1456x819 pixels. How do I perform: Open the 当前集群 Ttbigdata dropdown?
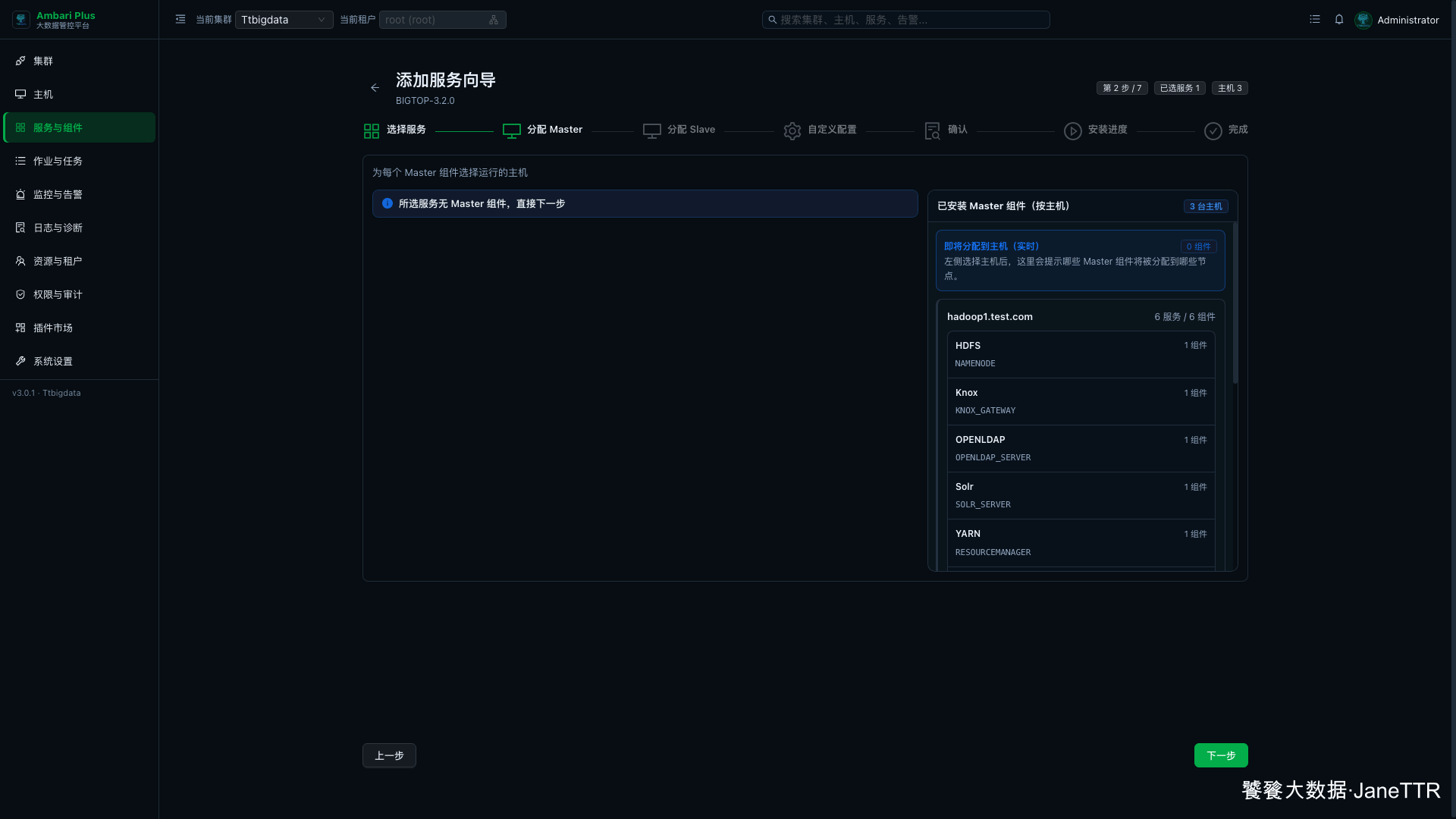[x=284, y=20]
